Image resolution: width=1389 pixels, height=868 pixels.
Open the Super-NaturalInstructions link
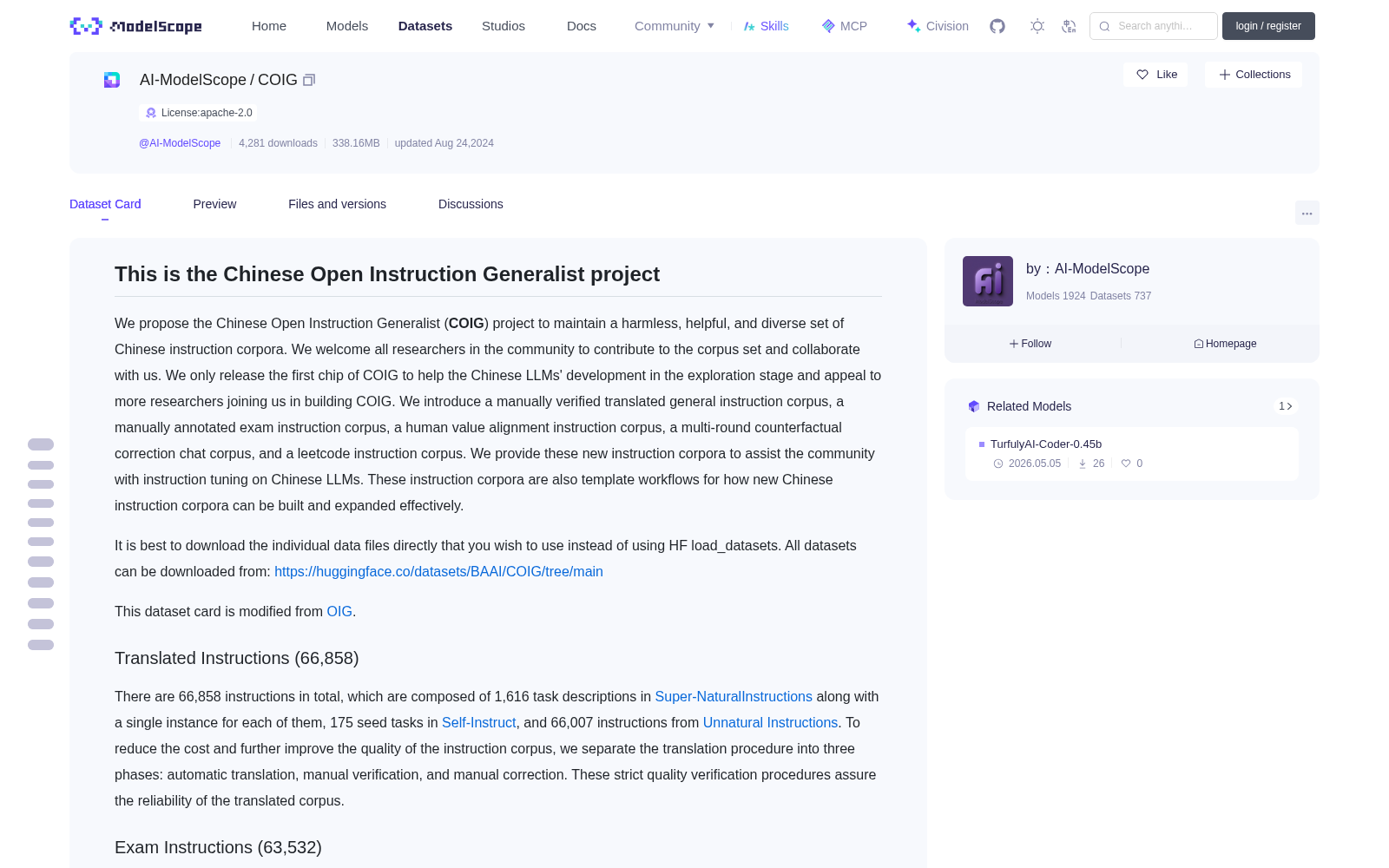734,696
